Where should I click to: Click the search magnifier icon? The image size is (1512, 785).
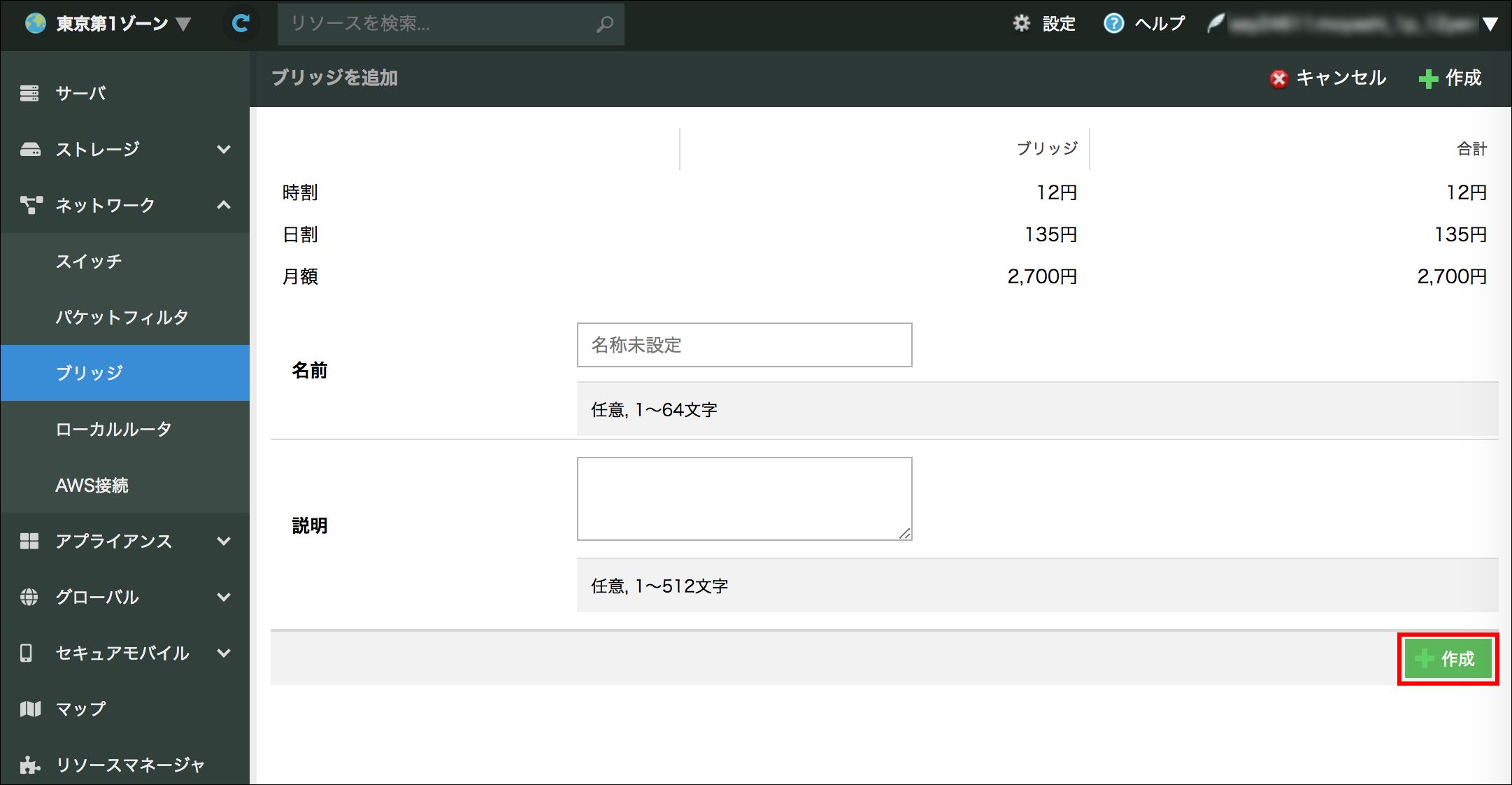click(605, 24)
